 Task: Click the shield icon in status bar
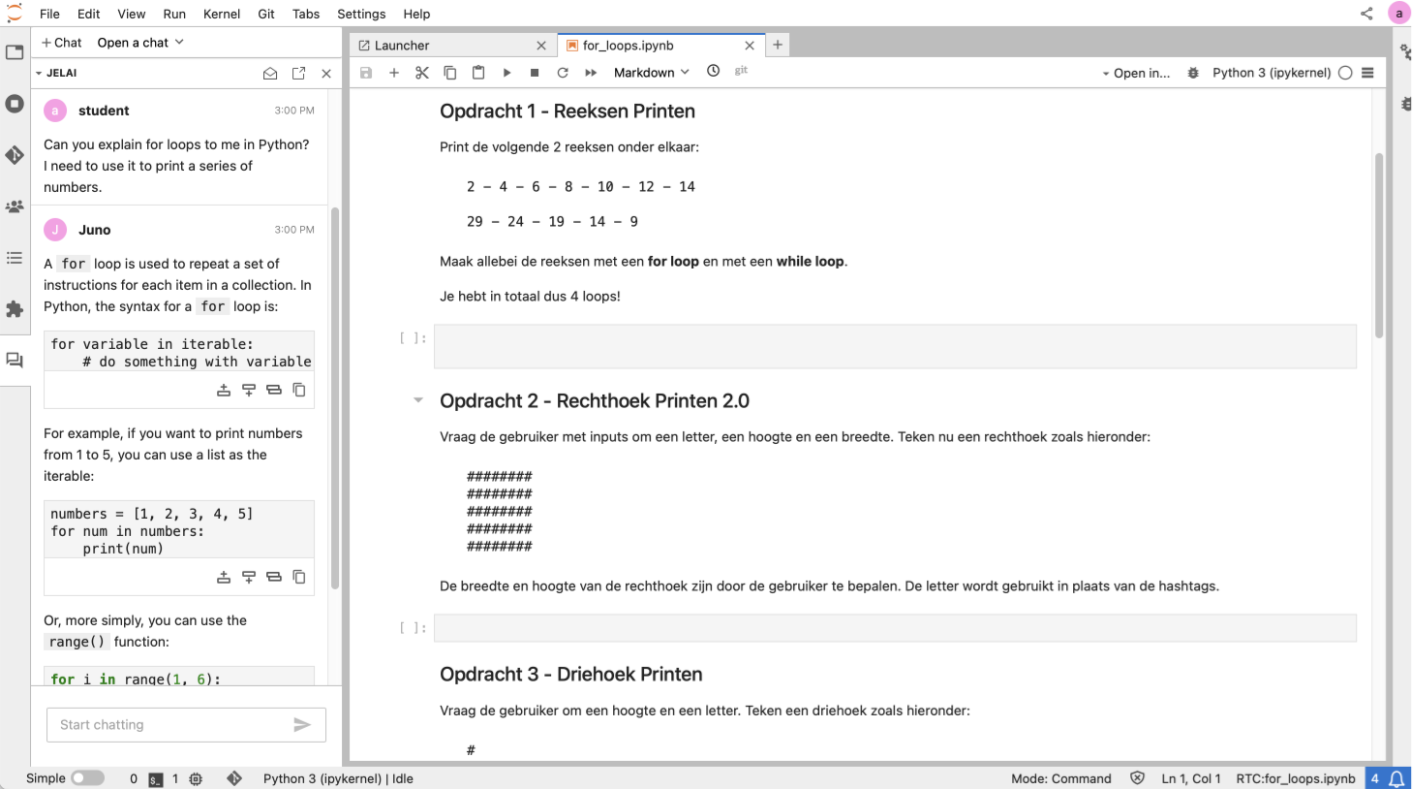pyautogui.click(x=1137, y=779)
